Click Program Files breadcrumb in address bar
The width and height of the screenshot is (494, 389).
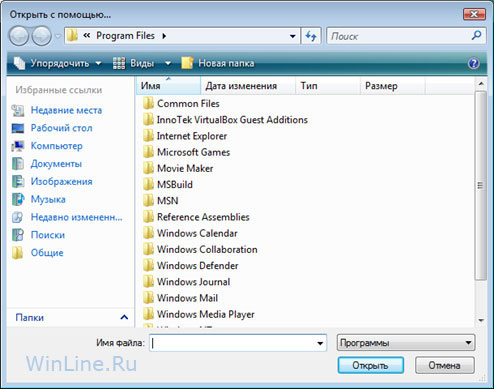[125, 36]
